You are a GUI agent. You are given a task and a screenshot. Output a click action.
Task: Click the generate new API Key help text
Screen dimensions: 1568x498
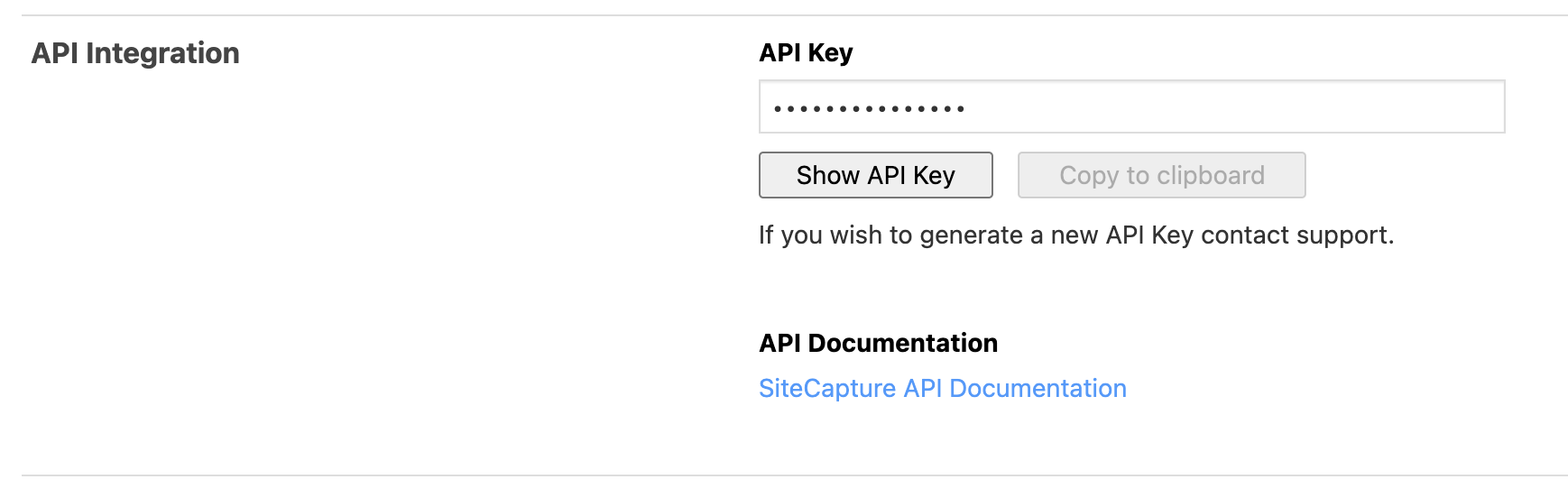point(1075,235)
